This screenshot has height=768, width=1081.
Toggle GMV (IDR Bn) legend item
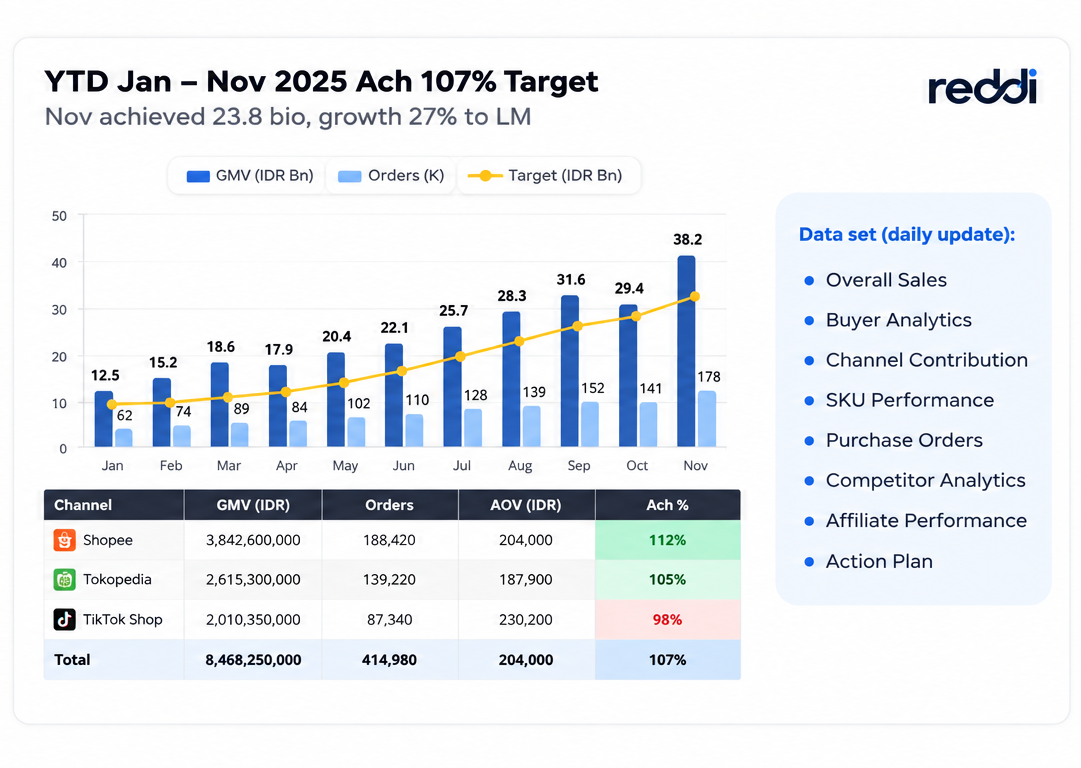250,176
